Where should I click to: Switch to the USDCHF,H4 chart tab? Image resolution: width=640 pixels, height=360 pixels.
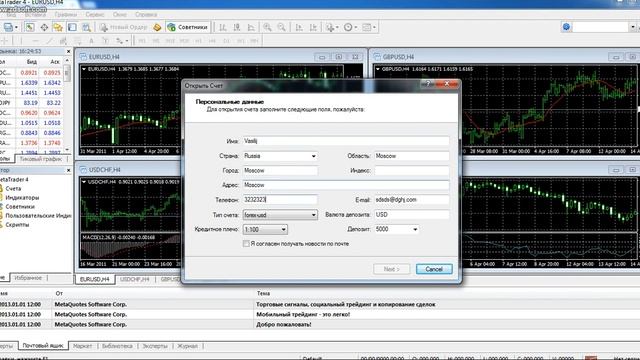pos(135,280)
